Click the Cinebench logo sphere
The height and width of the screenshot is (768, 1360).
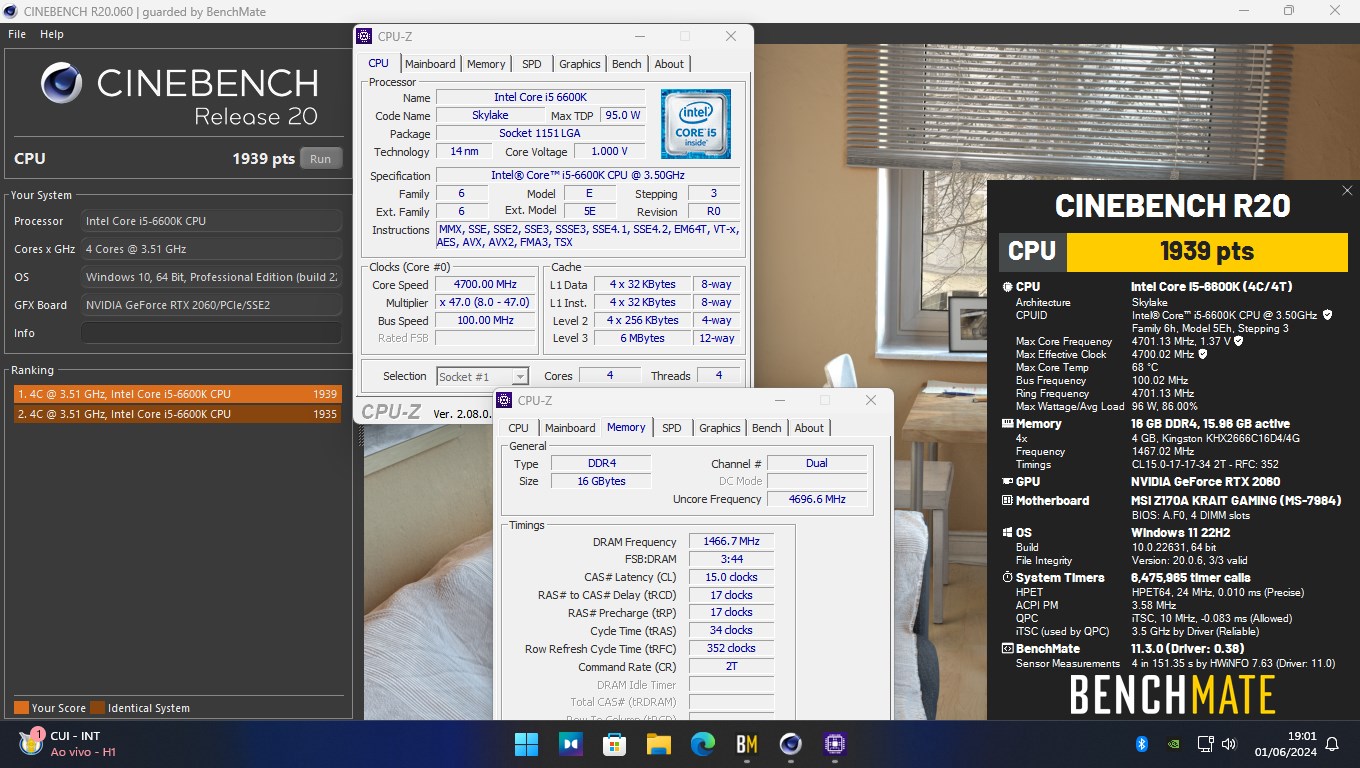(x=62, y=83)
